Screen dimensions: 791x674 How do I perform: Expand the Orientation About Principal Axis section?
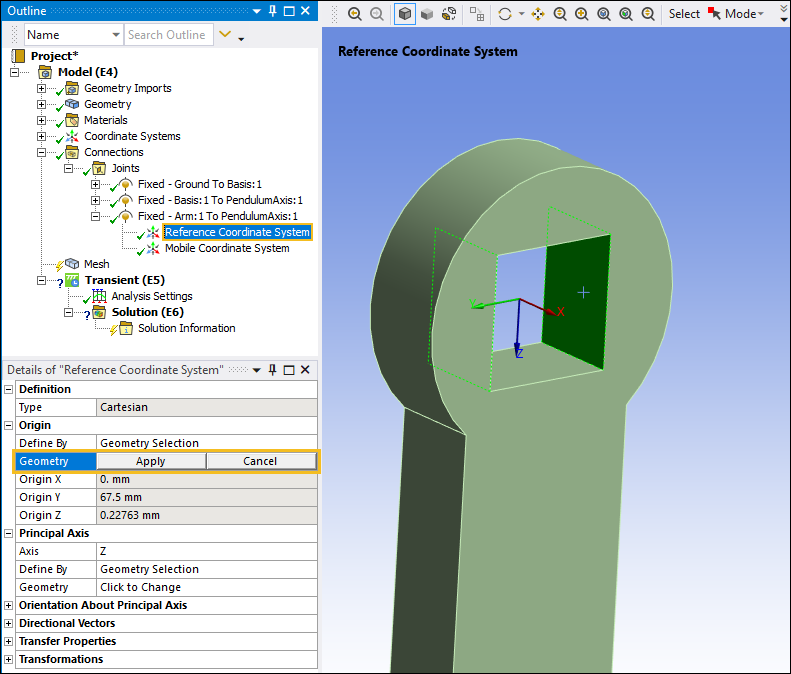point(9,605)
